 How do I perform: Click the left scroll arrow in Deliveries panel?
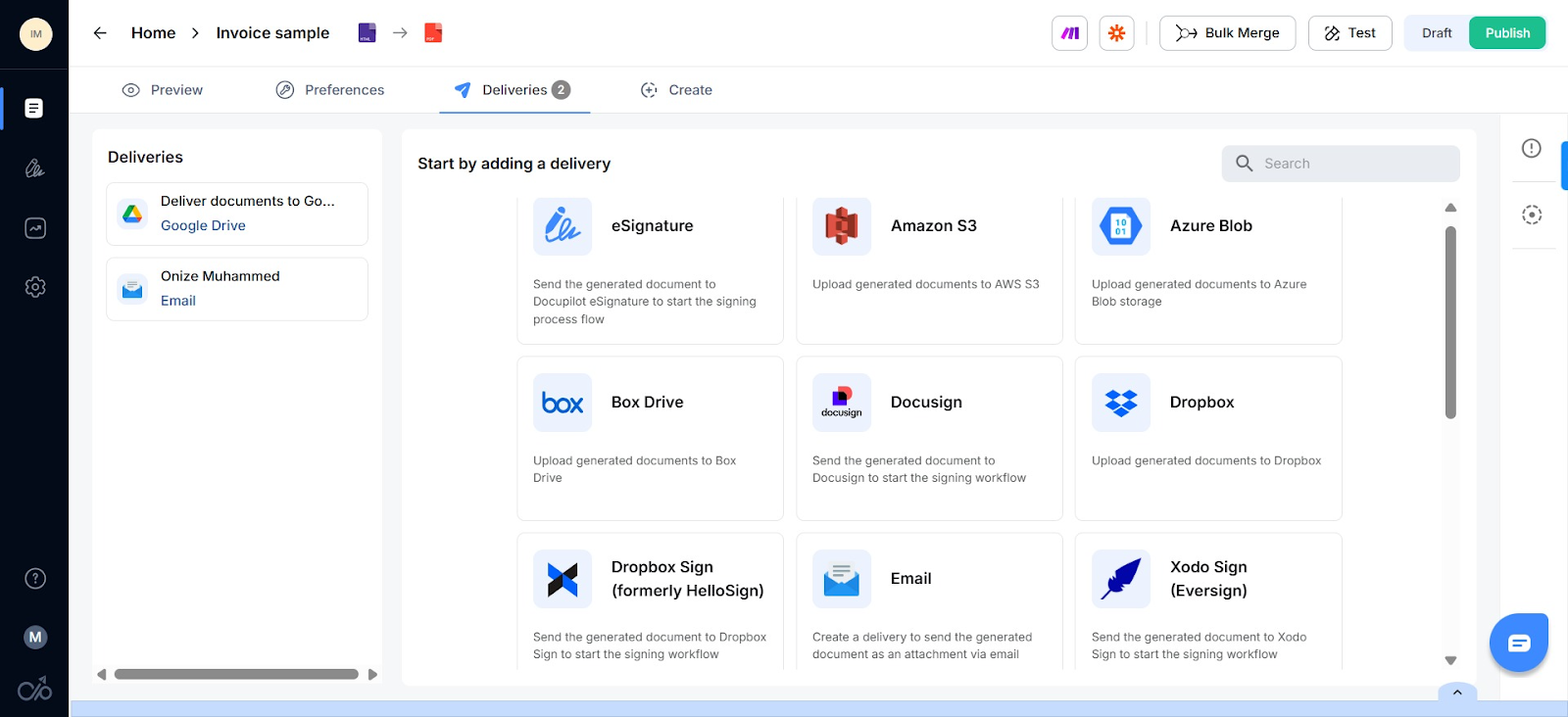(101, 674)
